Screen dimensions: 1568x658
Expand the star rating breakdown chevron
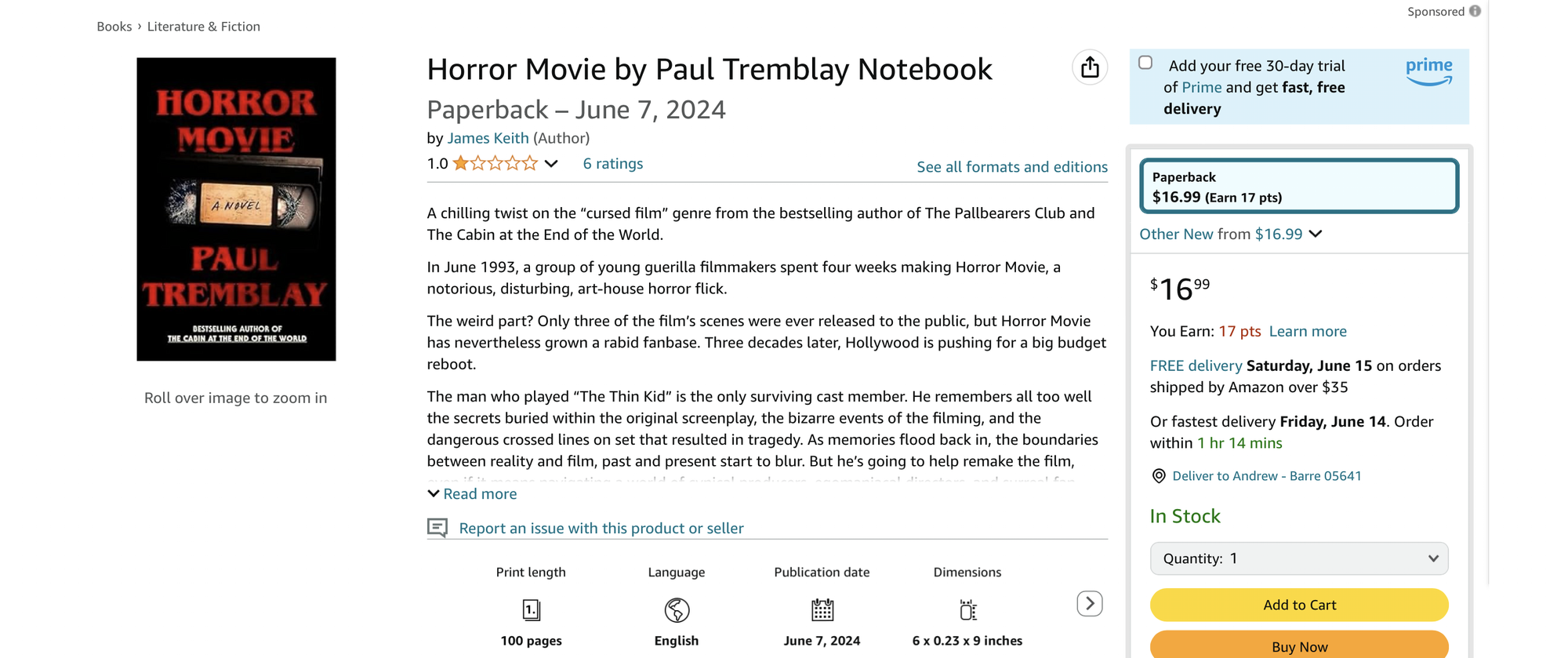(551, 164)
